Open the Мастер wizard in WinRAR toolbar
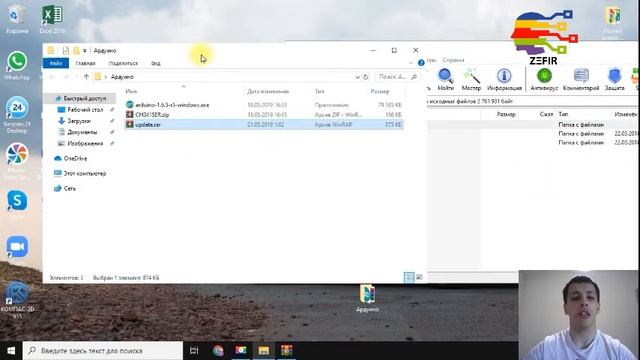 coord(471,80)
